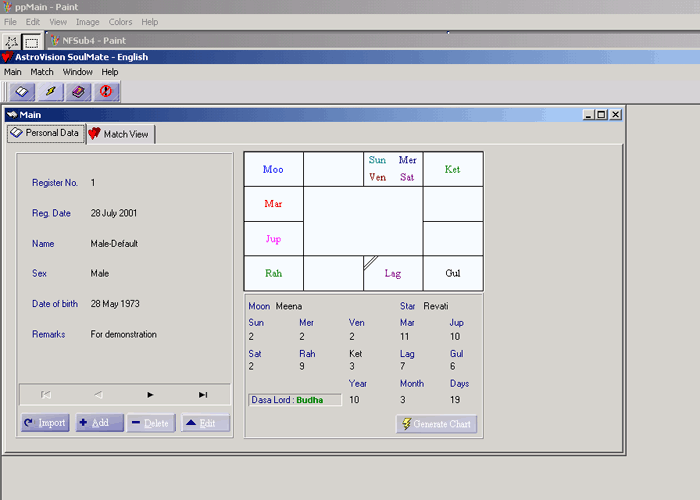Click the Moon sign value Meena
The image size is (700, 500).
point(289,306)
